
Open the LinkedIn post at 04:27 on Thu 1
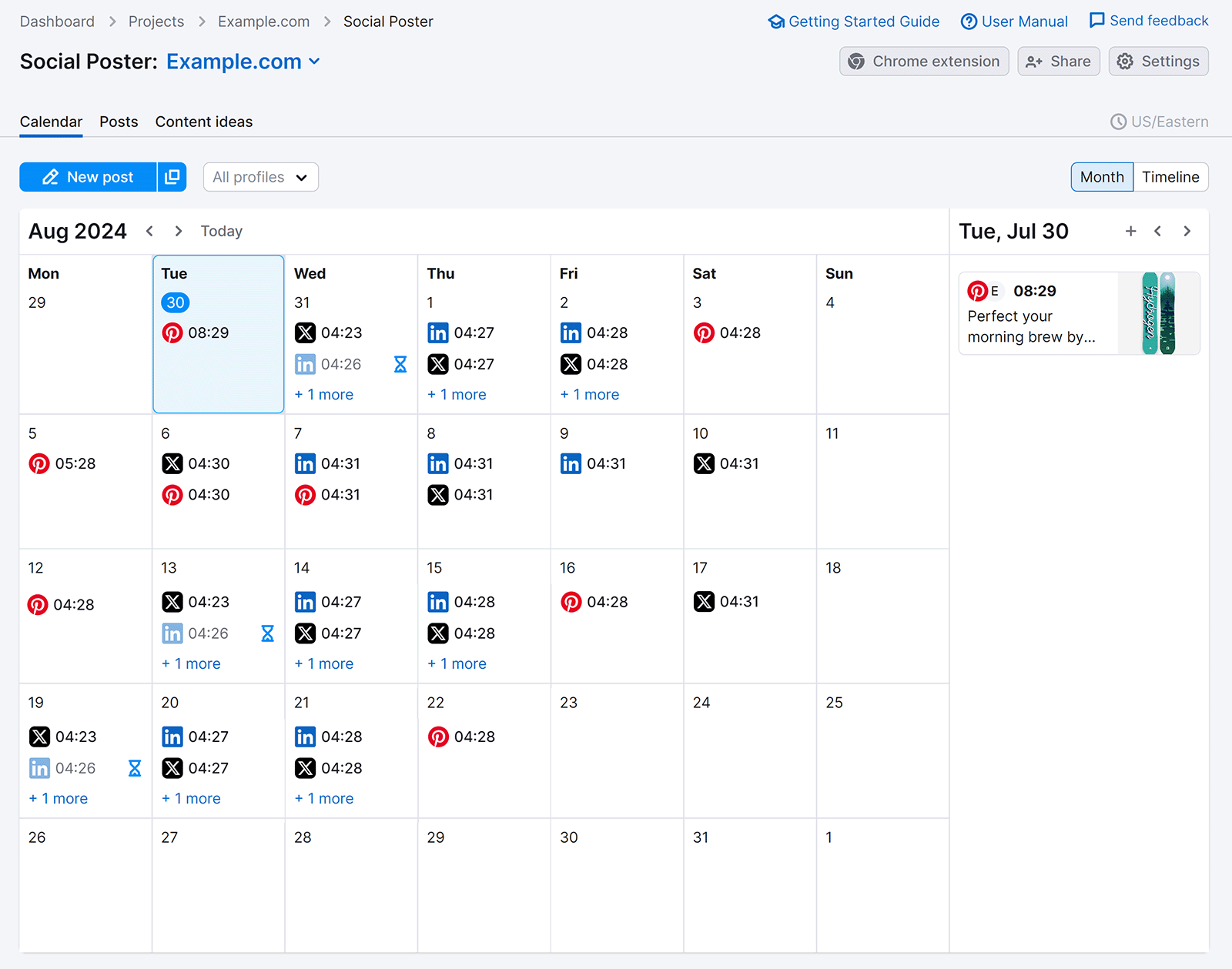[x=461, y=332]
